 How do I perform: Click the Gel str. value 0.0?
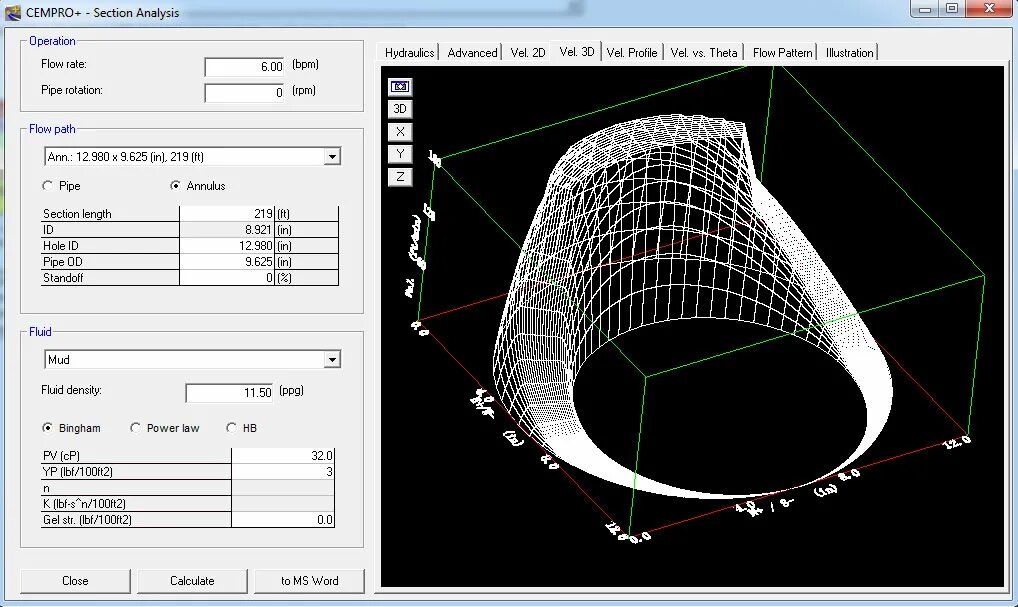tap(283, 519)
